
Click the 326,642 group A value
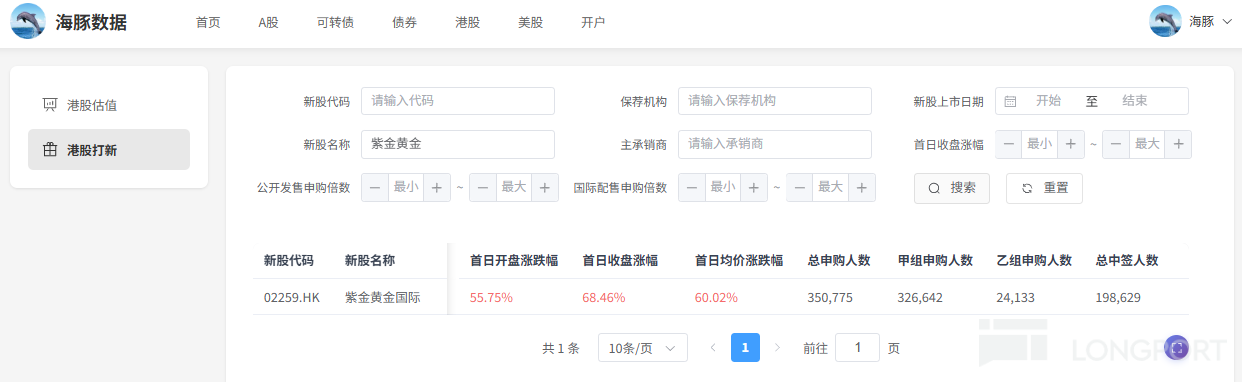point(921,298)
